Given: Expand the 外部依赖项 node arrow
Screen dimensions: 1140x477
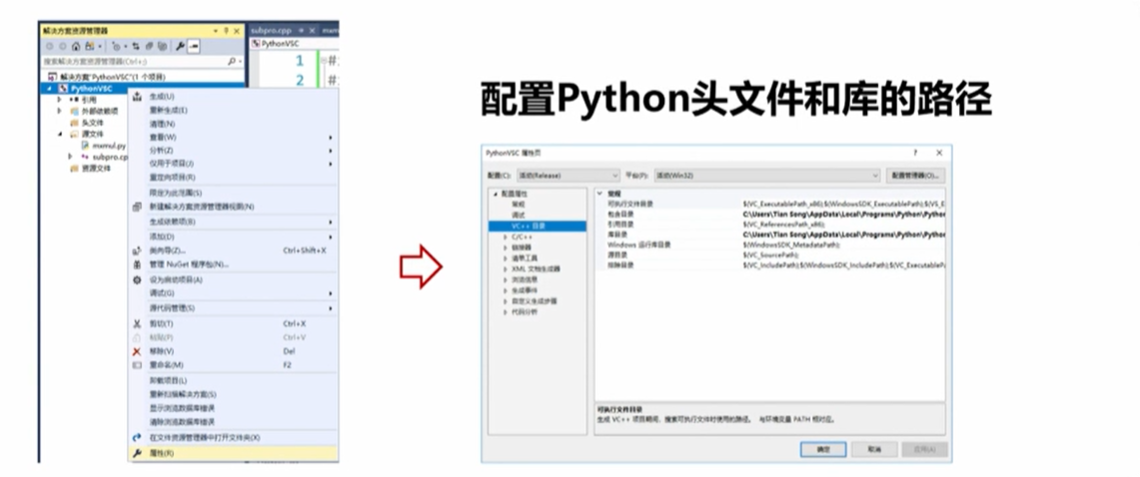Looking at the screenshot, I should (60, 111).
